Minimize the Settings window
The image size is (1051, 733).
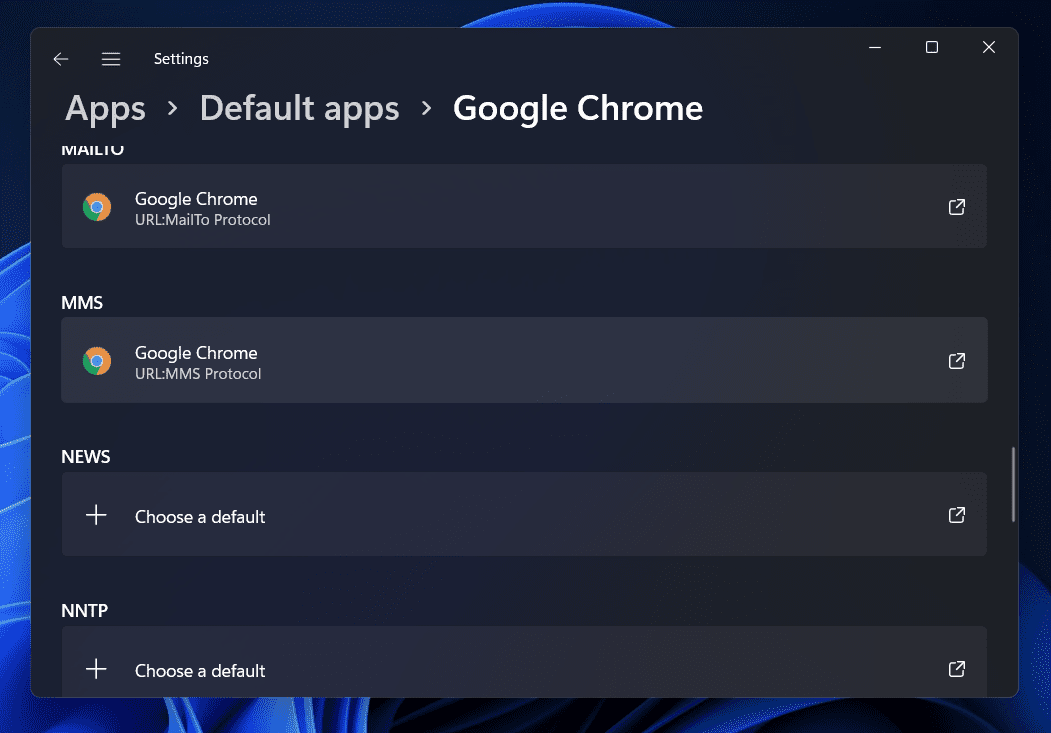pos(874,47)
